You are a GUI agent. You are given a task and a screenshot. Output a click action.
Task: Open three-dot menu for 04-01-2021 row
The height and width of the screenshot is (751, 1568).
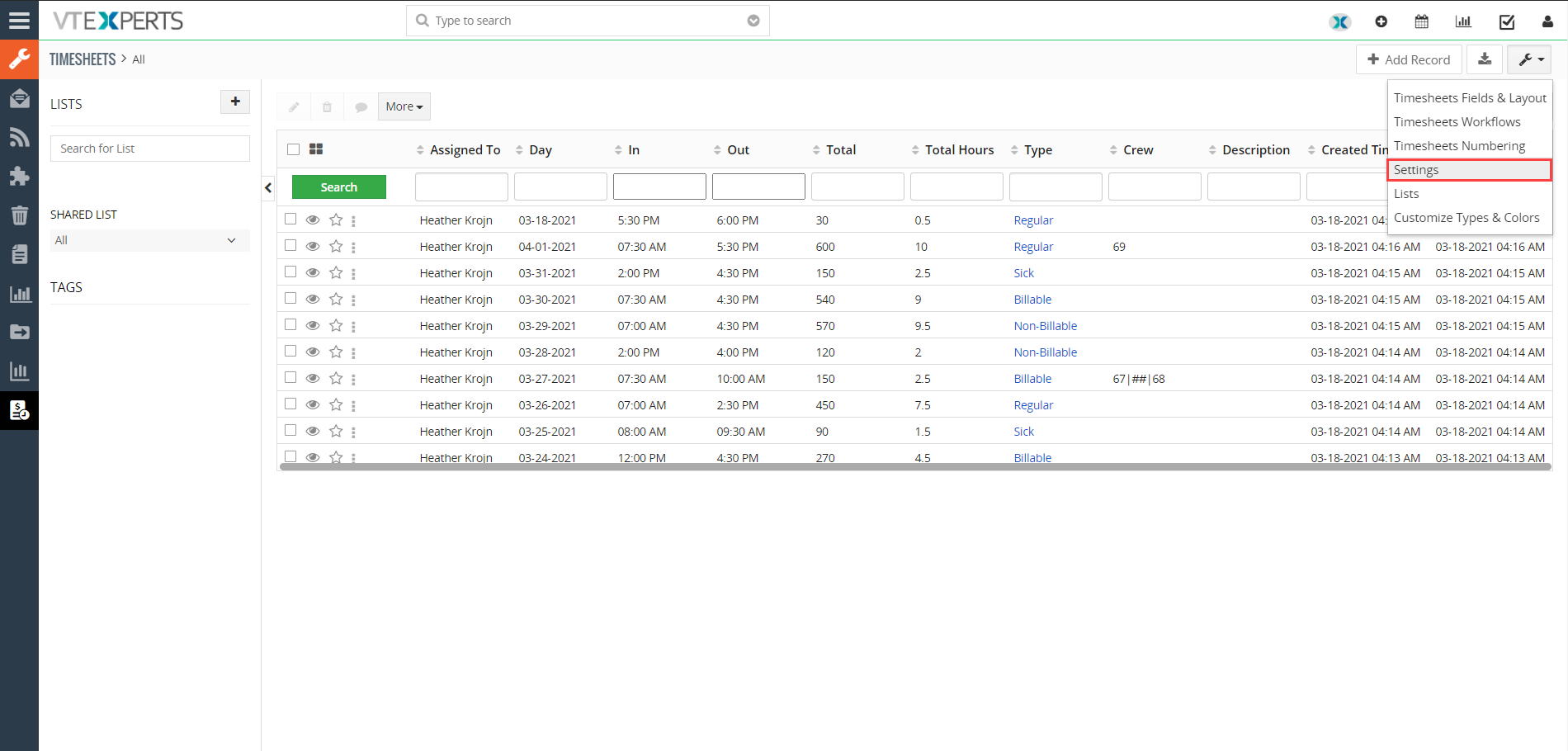tap(353, 248)
